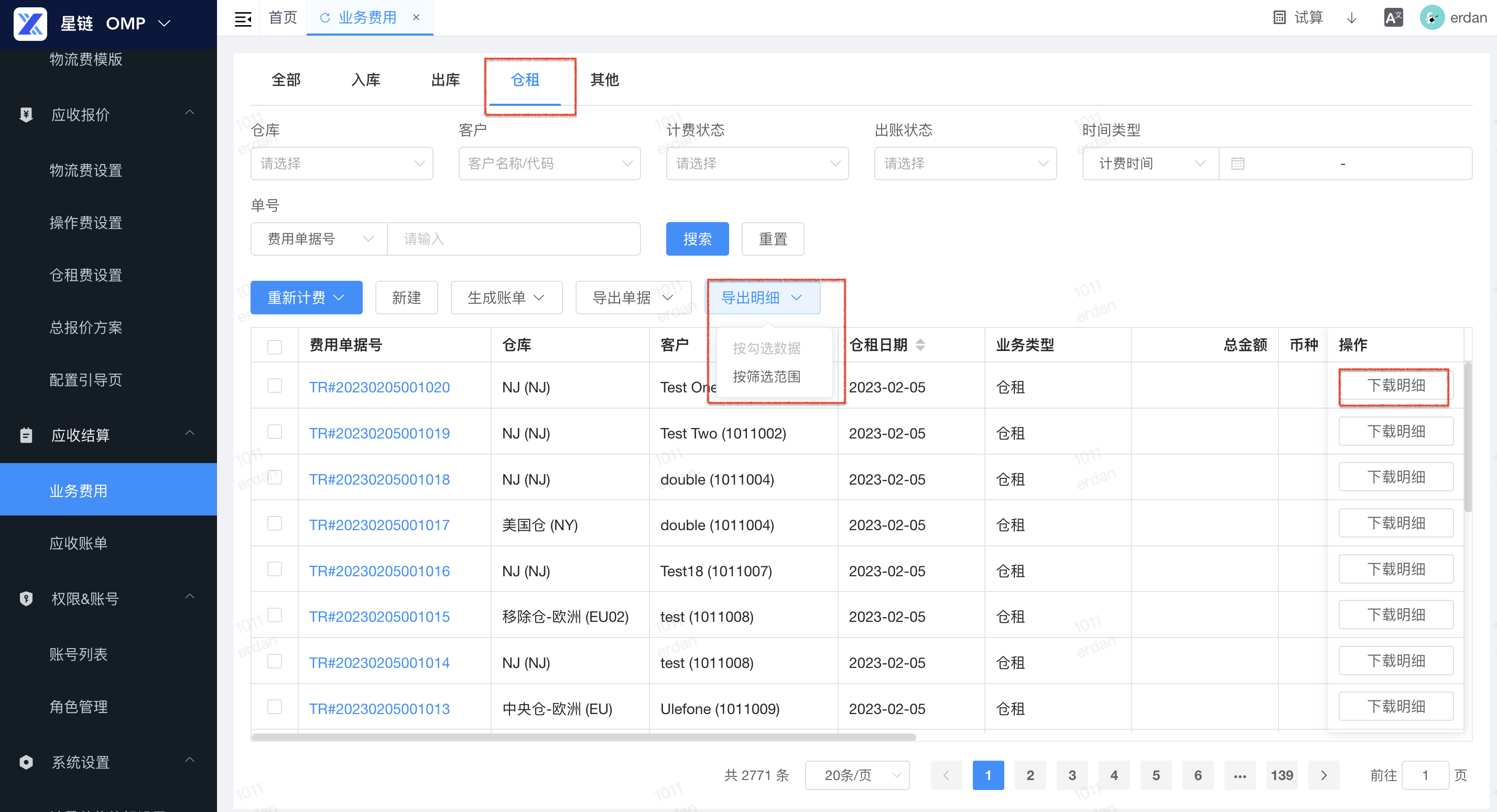Check the row TR#20230205001019 checkbox
Screen dimensions: 1497x812
274,432
